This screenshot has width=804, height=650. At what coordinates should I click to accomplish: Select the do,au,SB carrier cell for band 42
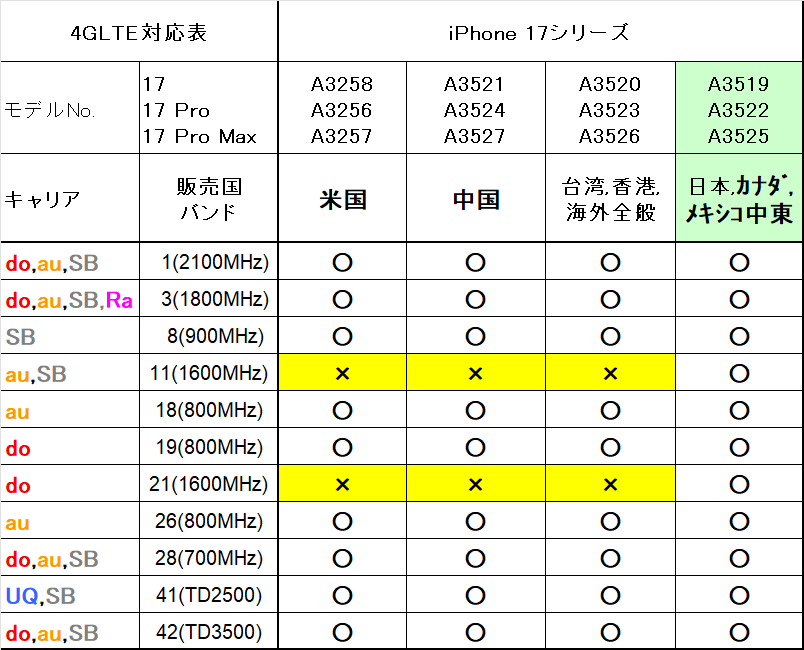pyautogui.click(x=70, y=631)
